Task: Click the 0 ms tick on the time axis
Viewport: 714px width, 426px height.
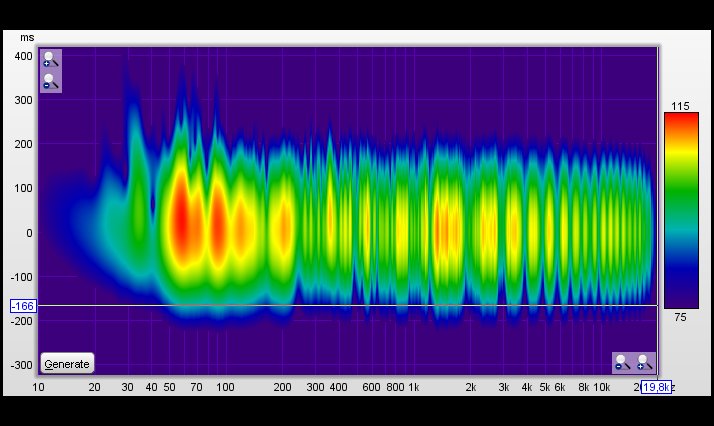Action: click(29, 233)
